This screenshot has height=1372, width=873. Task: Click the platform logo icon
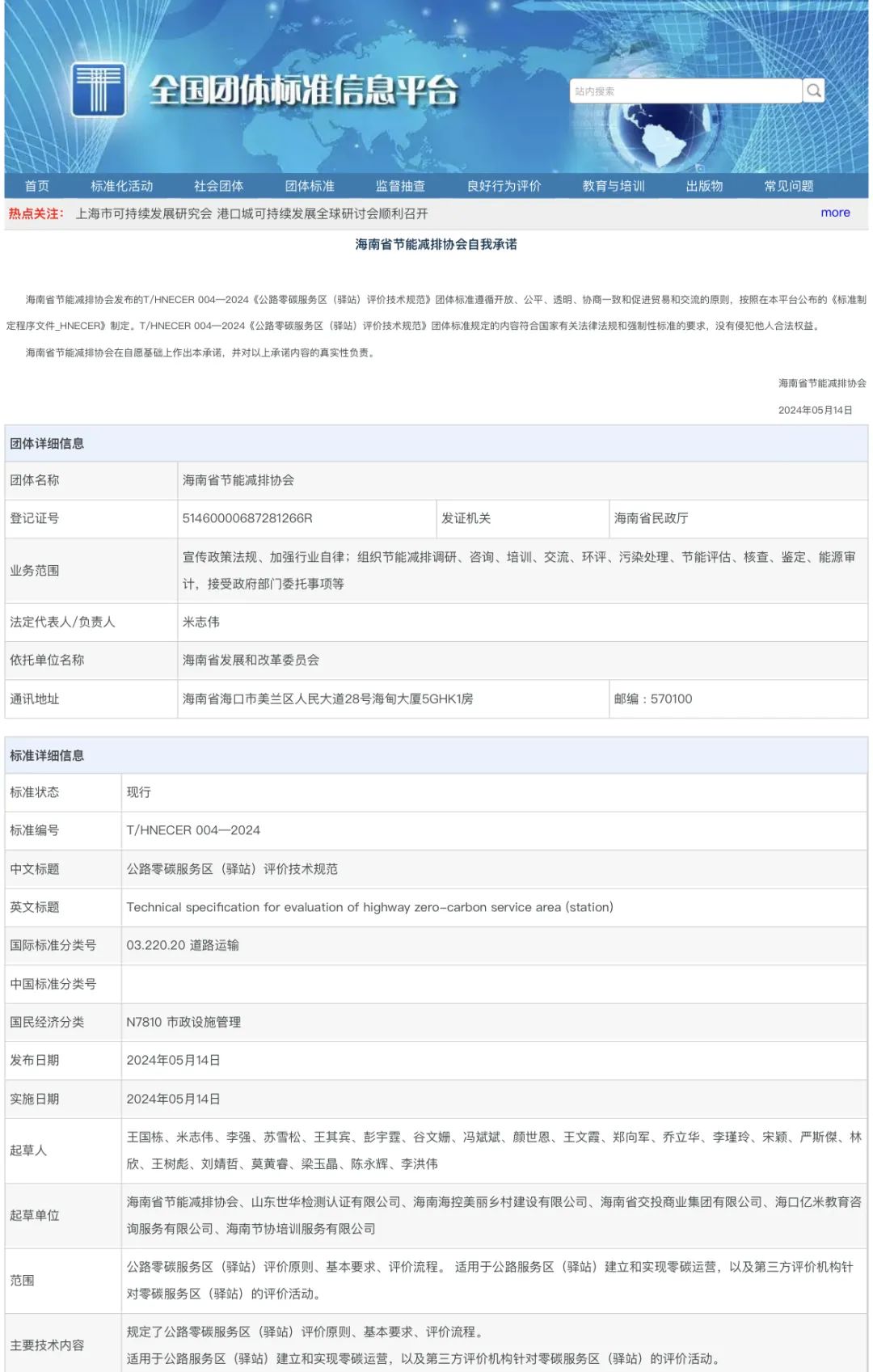(98, 89)
